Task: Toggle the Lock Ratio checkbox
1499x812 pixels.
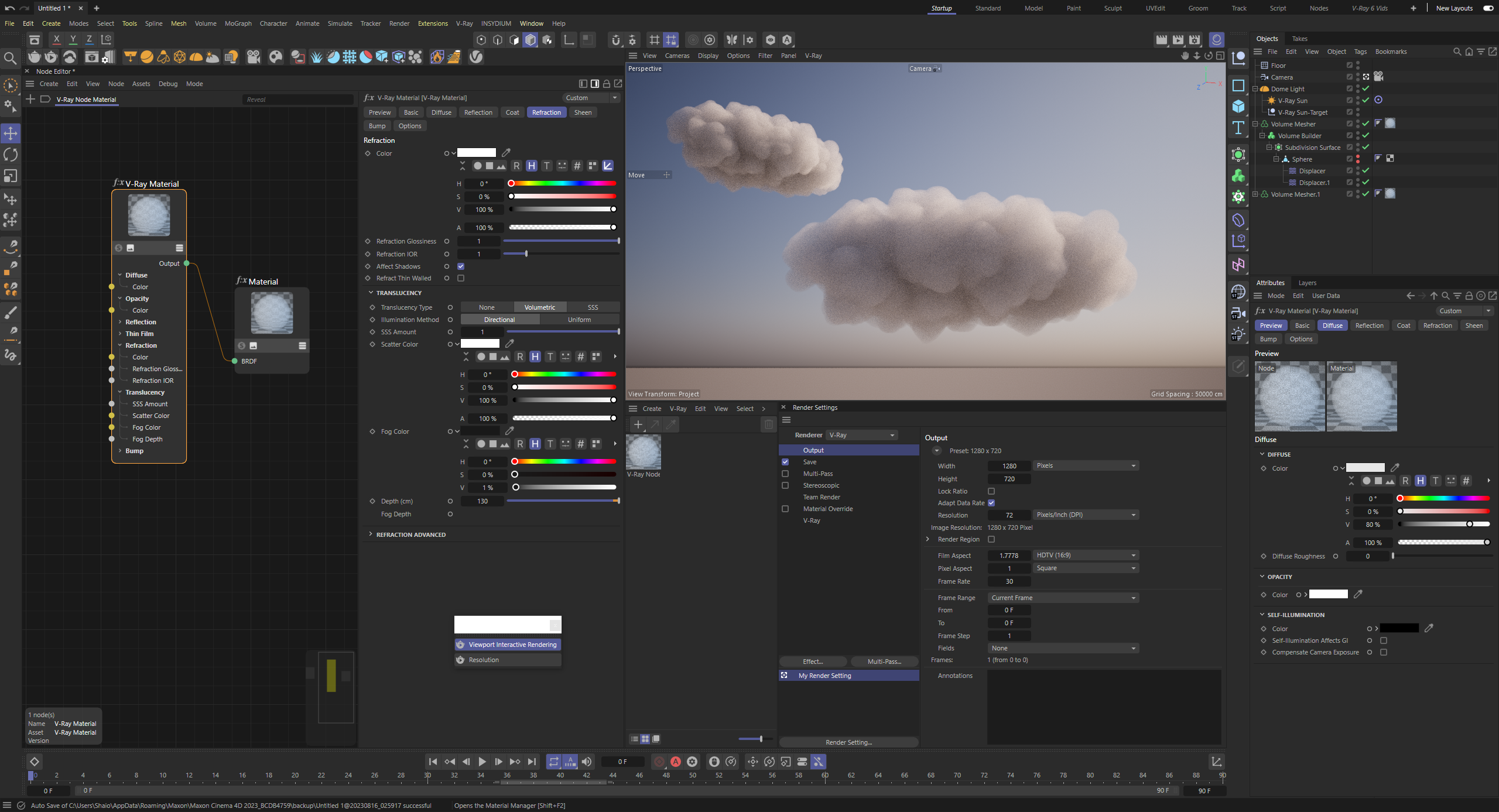Action: tap(991, 491)
